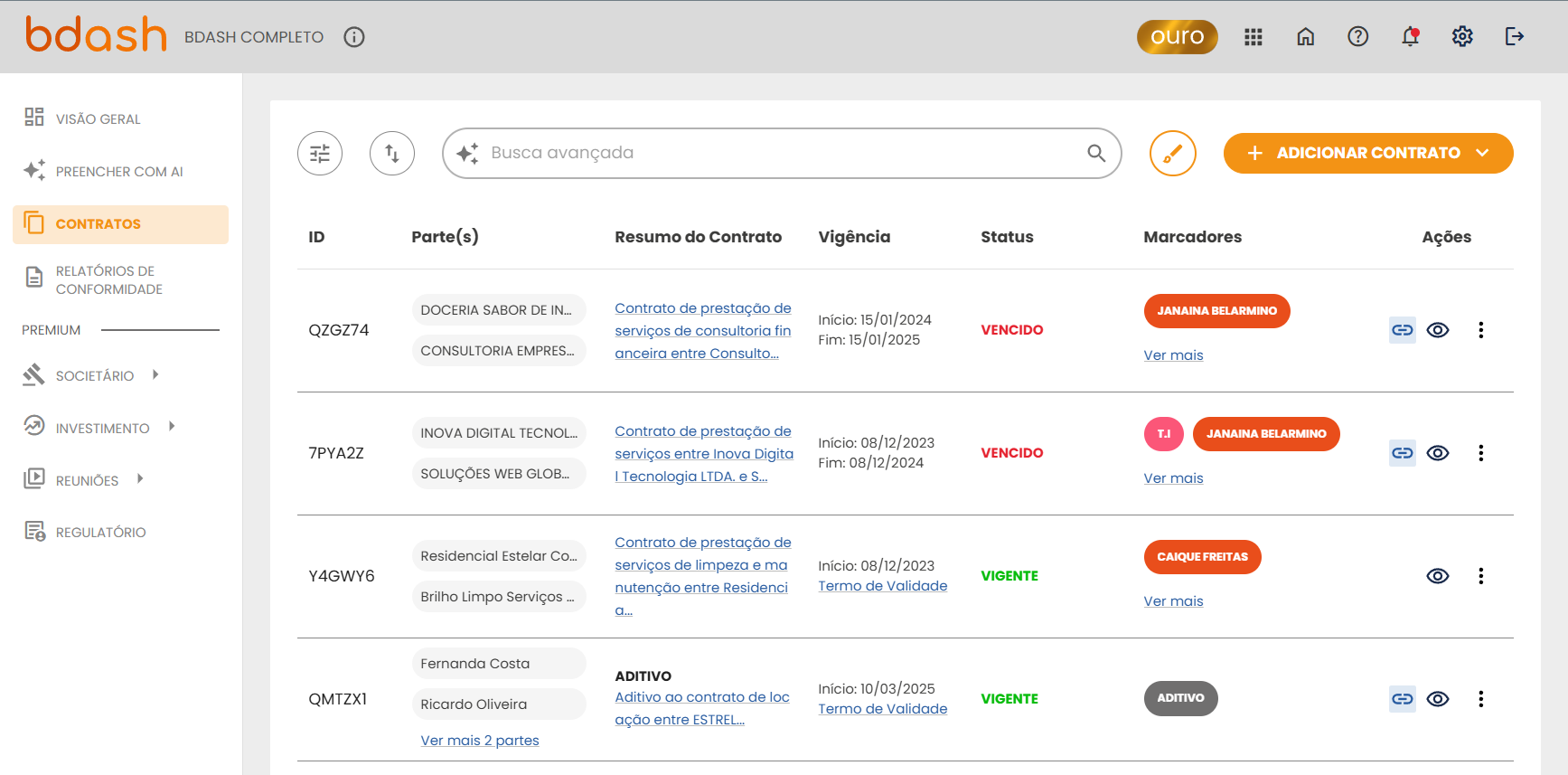Click the orange brush clear-filters icon
Image resolution: width=1568 pixels, height=775 pixels.
[1172, 154]
